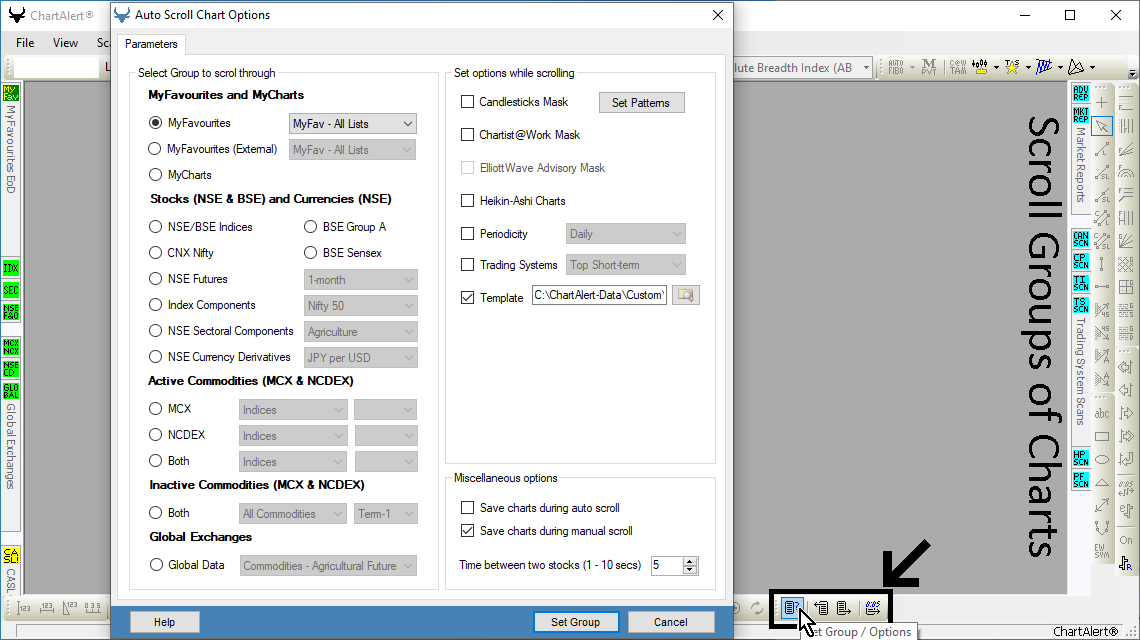This screenshot has height=640, width=1140.
Task: Click the Set Patterns button
Action: pyautogui.click(x=641, y=103)
